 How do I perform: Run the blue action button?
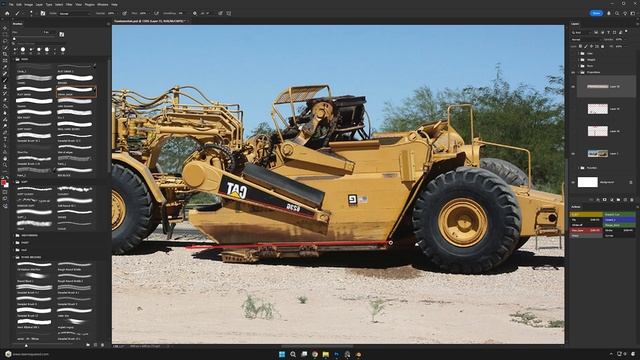pyautogui.click(x=619, y=220)
